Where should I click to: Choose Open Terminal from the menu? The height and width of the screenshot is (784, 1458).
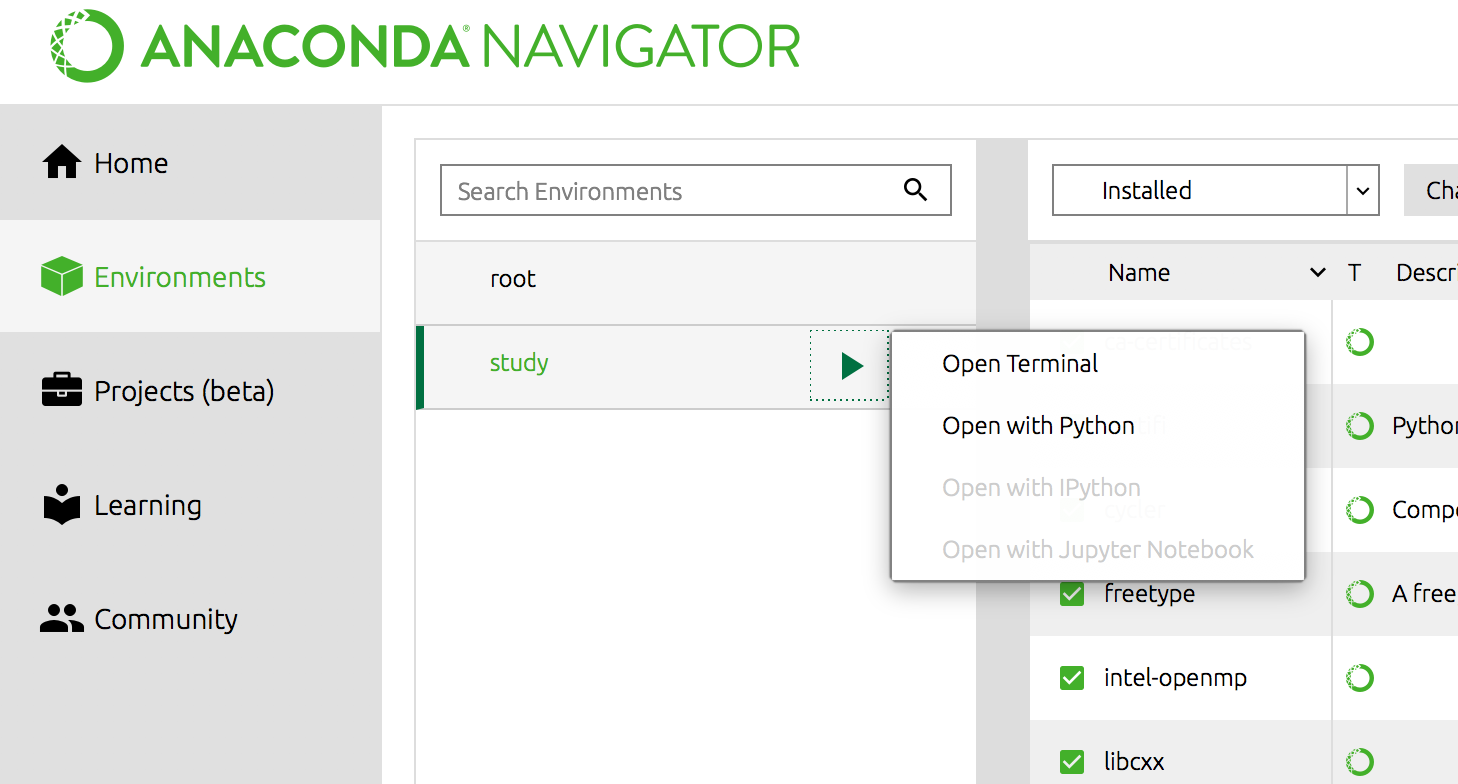[x=1020, y=364]
